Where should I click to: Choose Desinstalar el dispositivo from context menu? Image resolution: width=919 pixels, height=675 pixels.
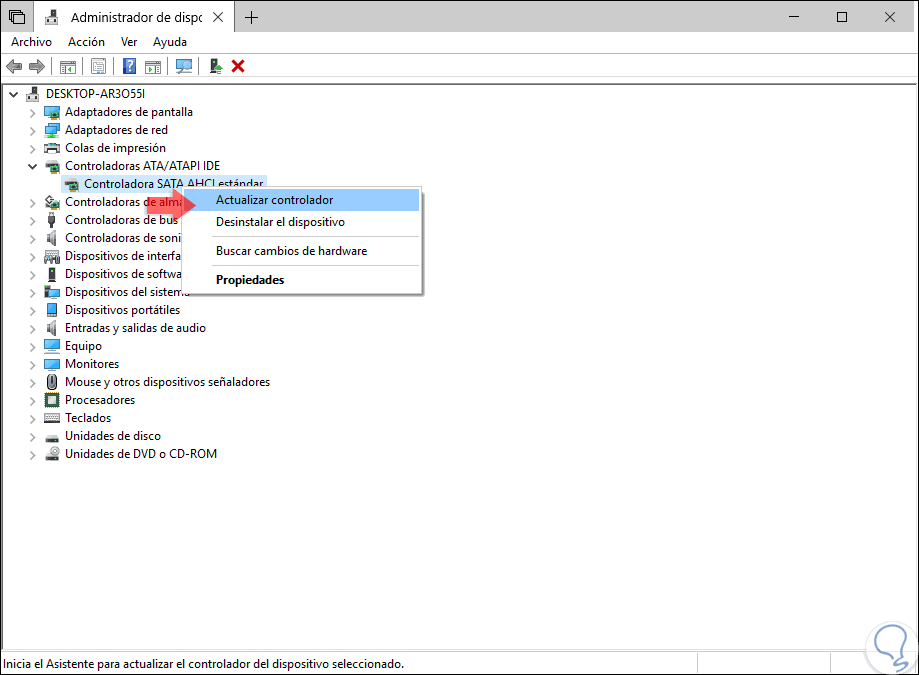tap(302, 222)
